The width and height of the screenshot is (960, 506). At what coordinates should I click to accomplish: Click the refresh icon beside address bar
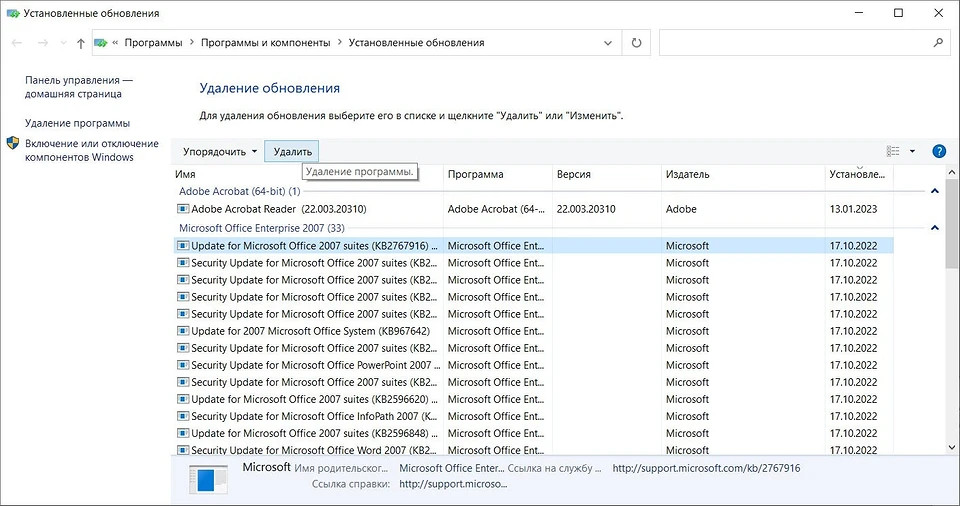point(637,43)
